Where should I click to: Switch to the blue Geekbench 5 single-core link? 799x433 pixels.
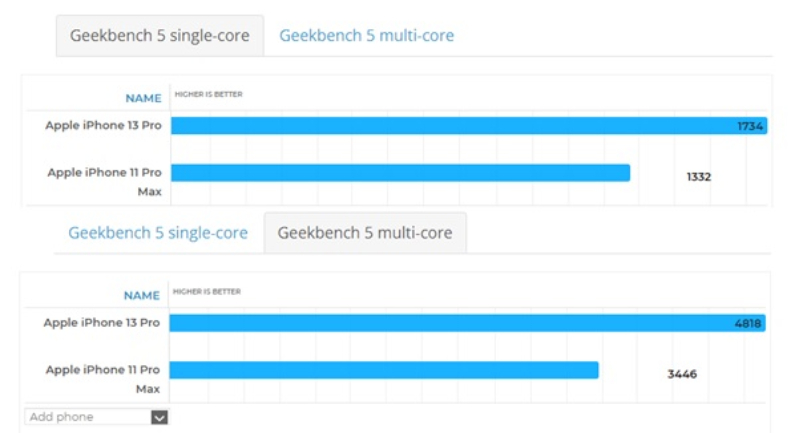point(158,233)
